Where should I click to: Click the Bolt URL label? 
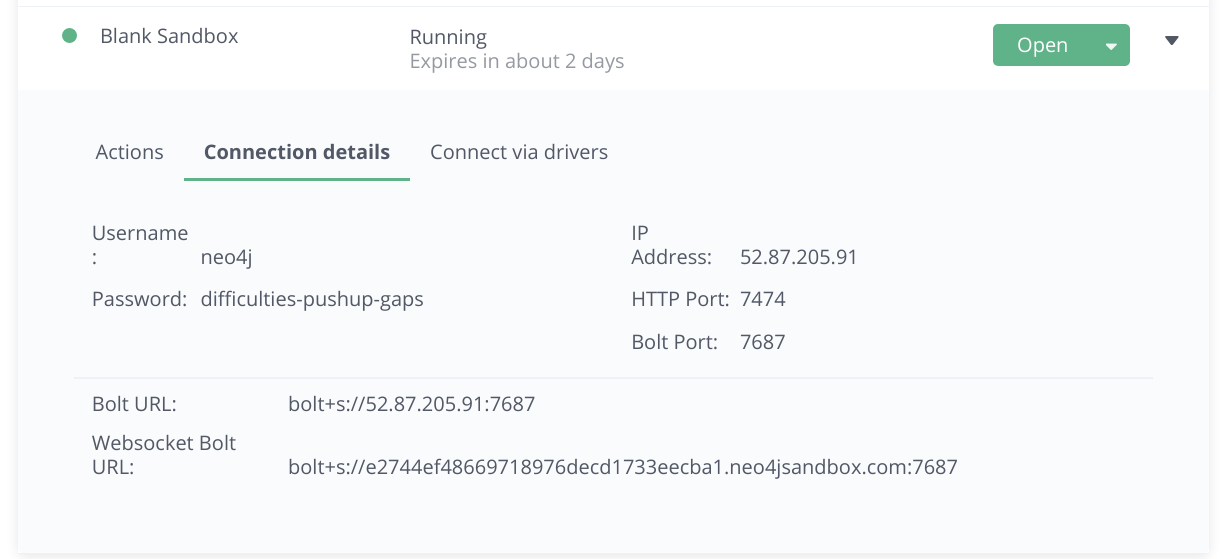134,404
